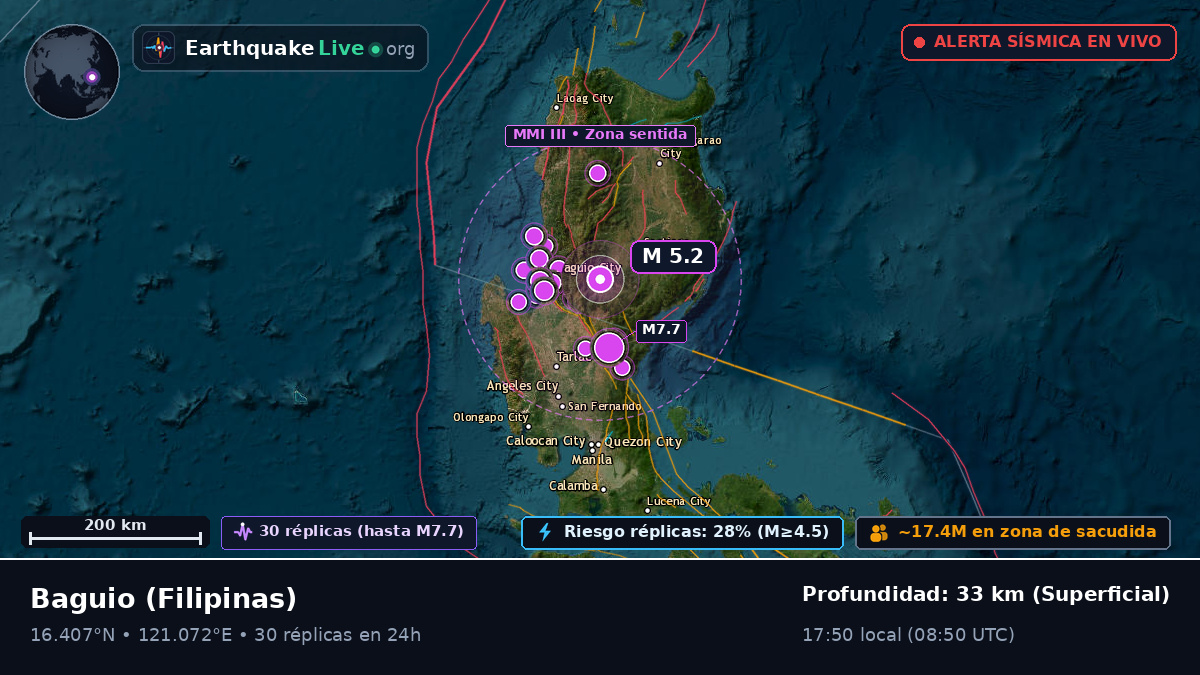Click the Manila map label
This screenshot has width=1200, height=675.
pyautogui.click(x=592, y=460)
